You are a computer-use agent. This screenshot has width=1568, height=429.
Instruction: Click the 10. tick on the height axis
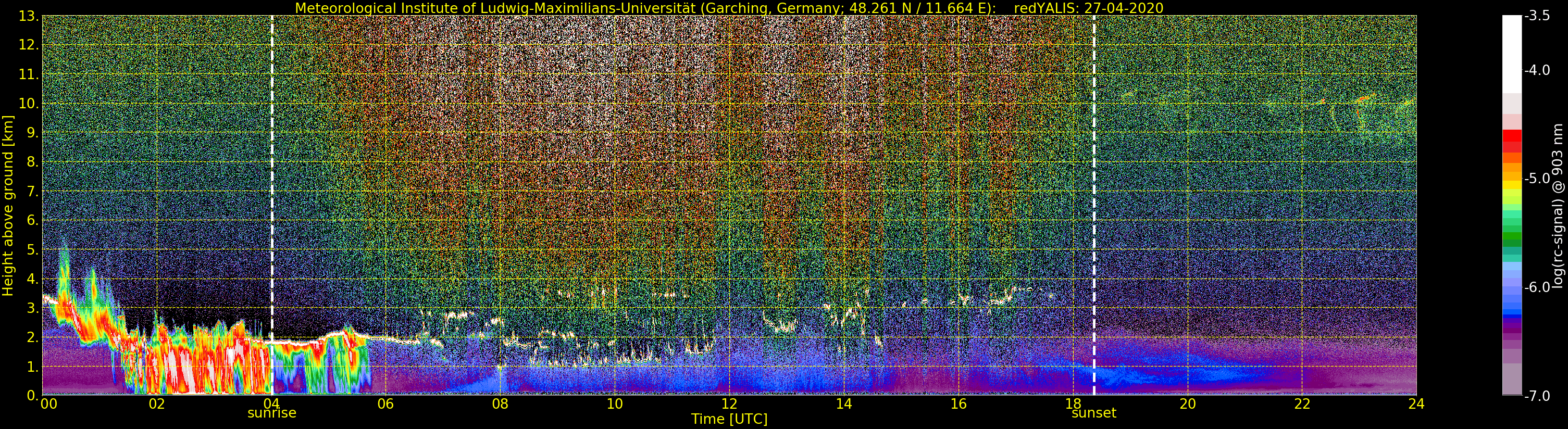(29, 104)
